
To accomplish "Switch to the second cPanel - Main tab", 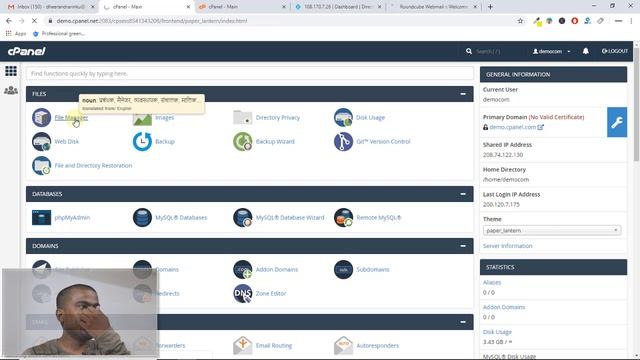I will click(x=242, y=7).
